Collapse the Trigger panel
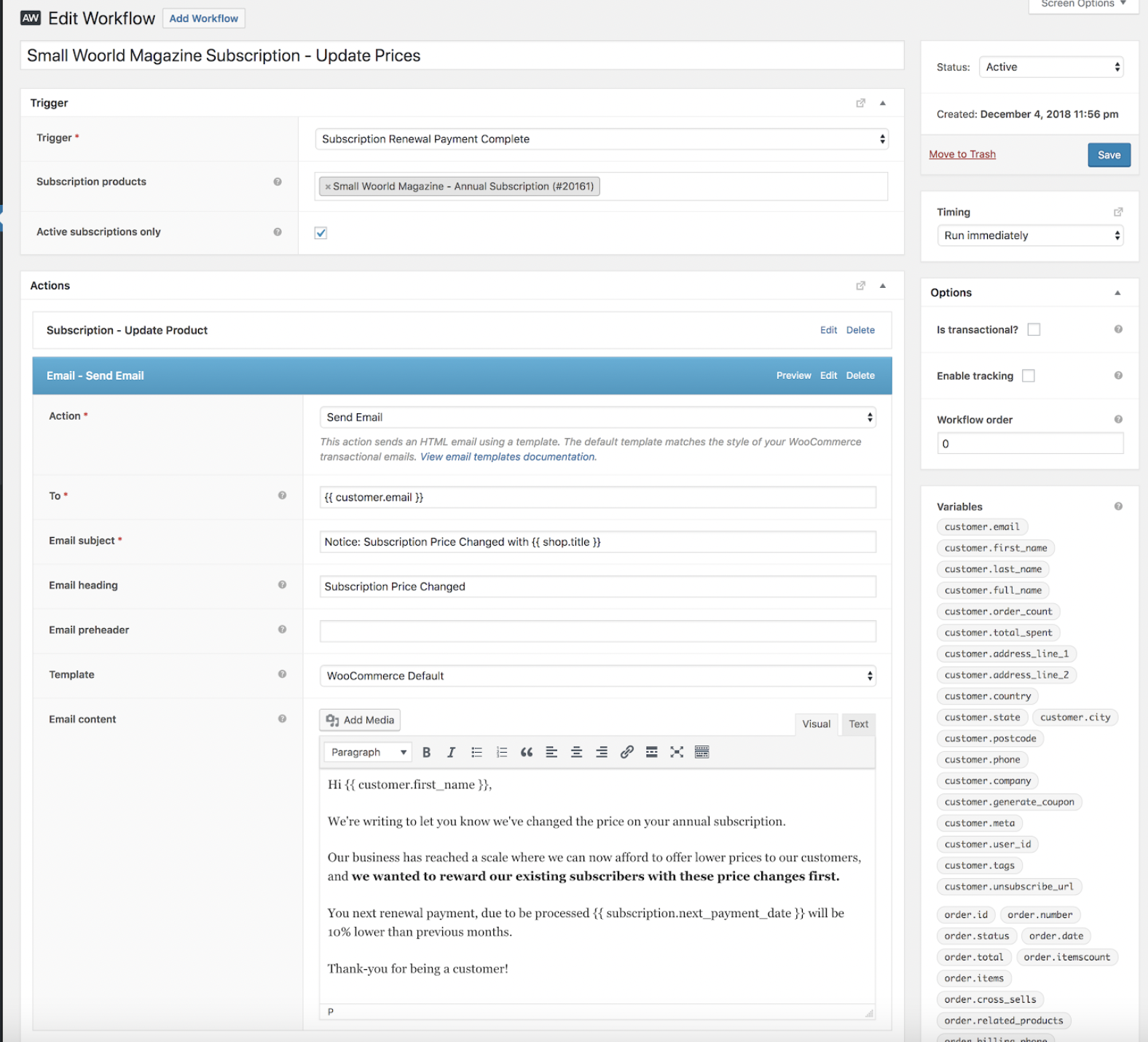This screenshot has width=1148, height=1042. click(x=883, y=103)
